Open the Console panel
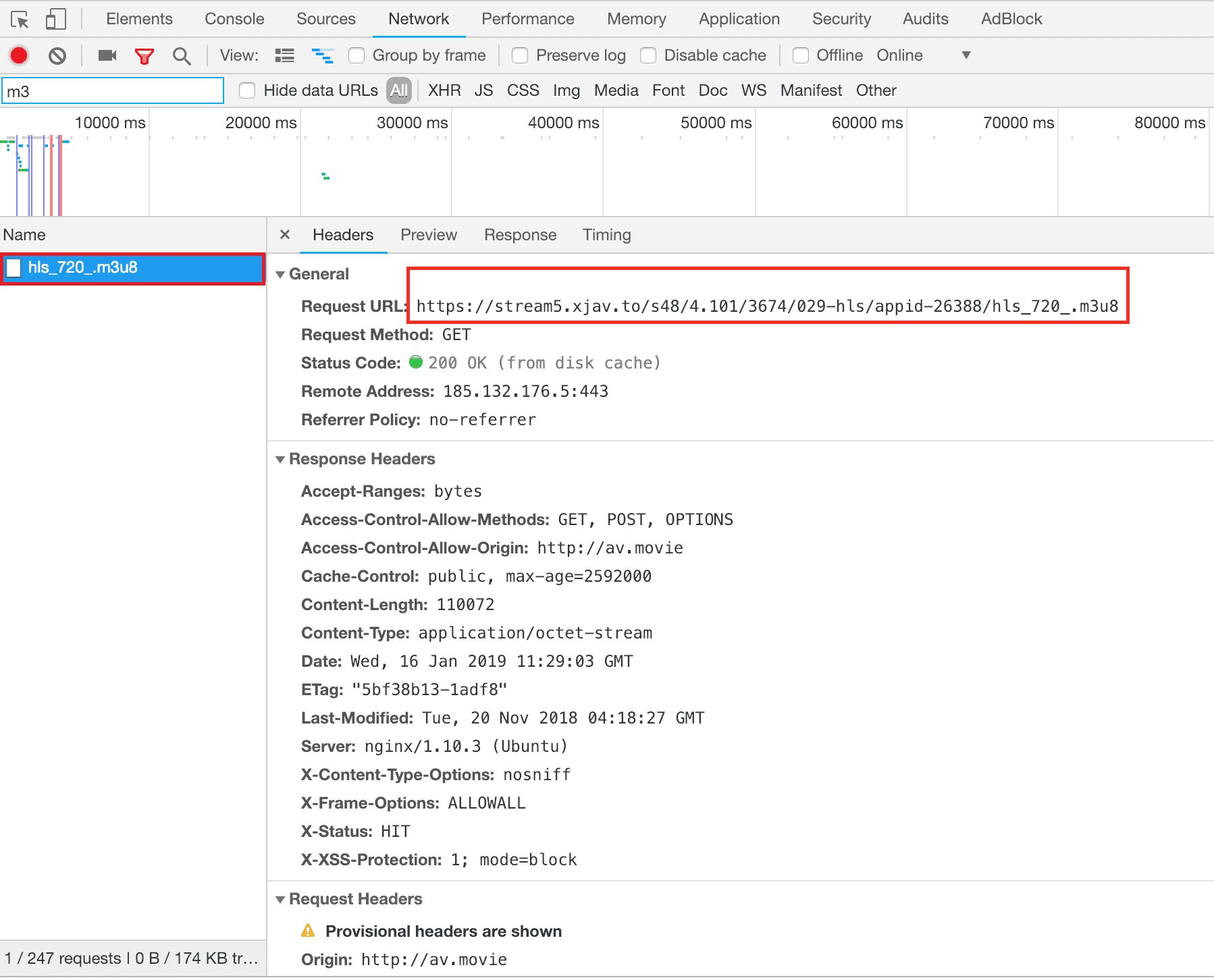The image size is (1214, 980). pos(234,19)
